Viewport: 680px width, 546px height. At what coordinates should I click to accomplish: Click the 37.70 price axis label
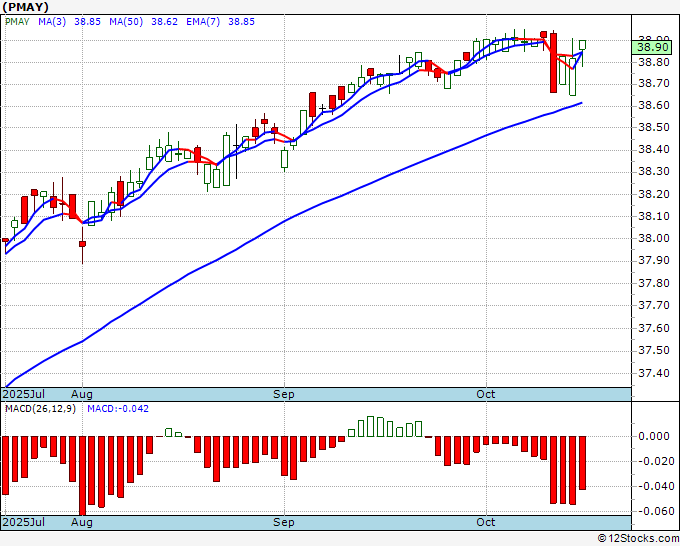coord(654,306)
